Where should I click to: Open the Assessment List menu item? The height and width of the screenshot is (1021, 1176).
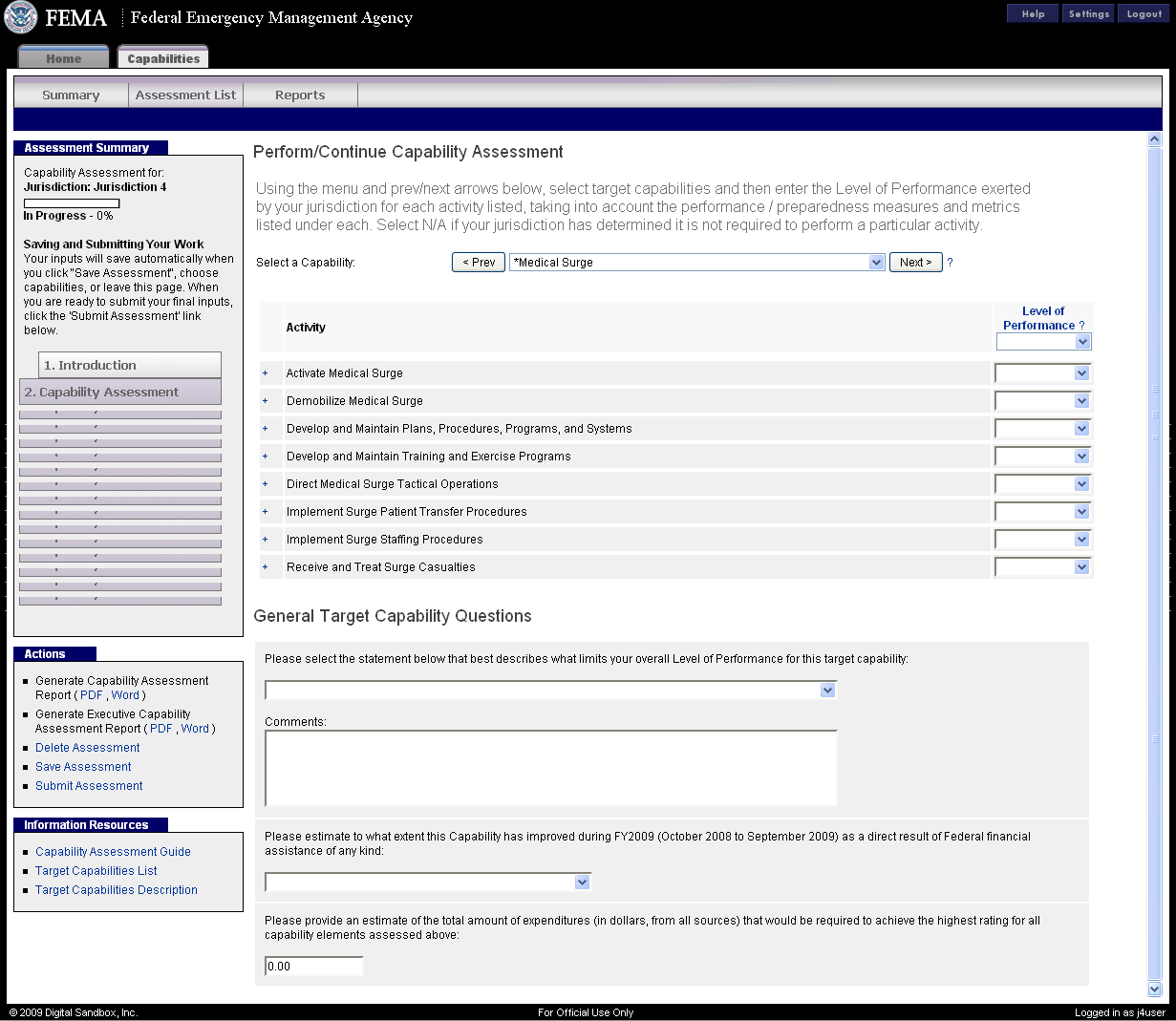tap(185, 96)
